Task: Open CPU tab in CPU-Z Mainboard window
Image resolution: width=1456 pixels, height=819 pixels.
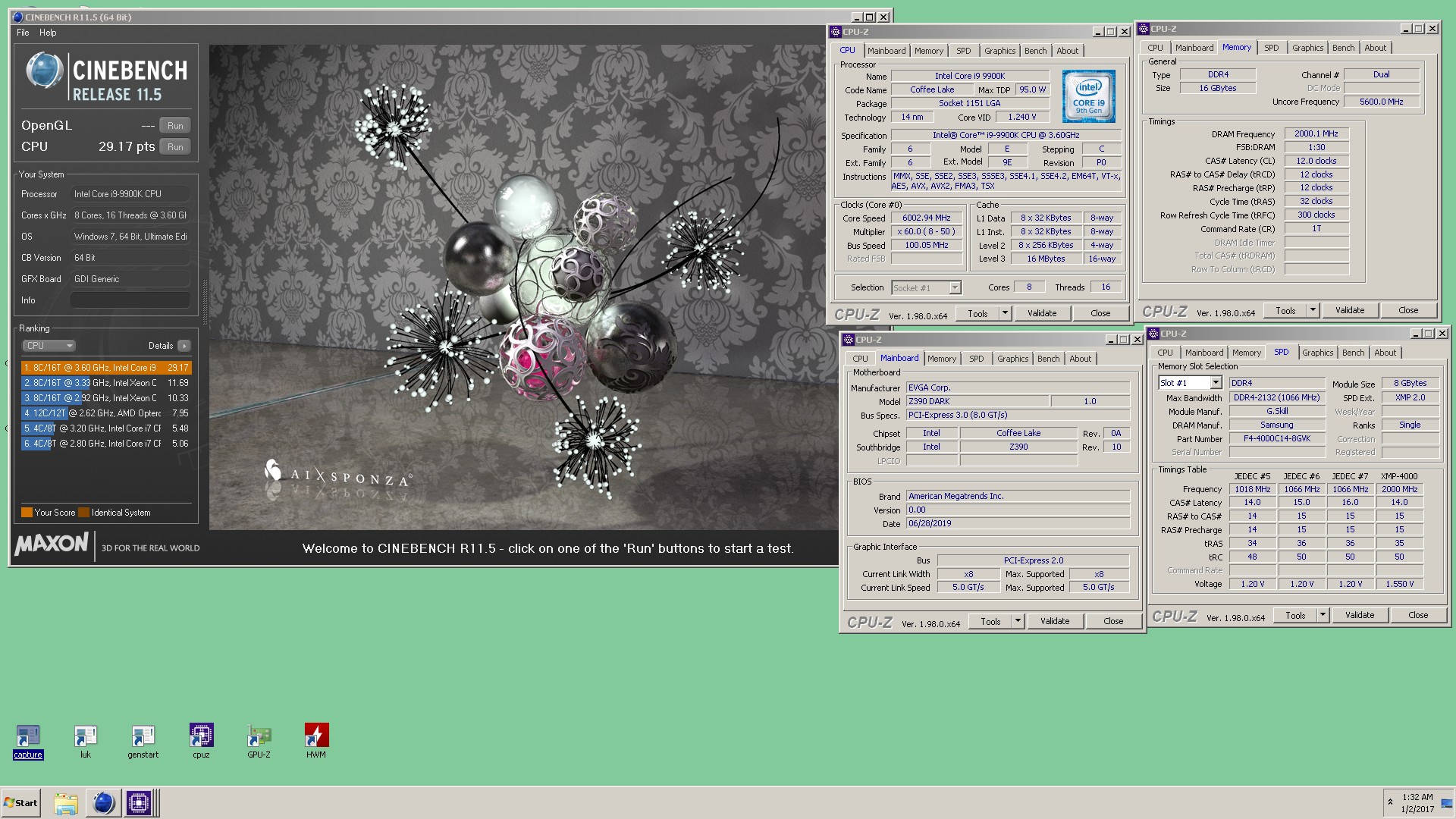Action: tap(860, 359)
